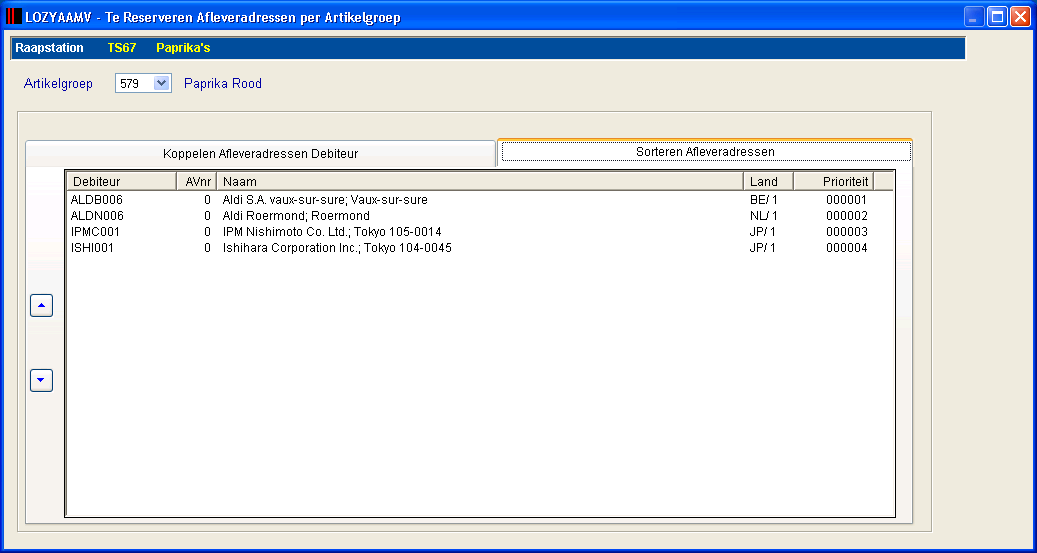The width and height of the screenshot is (1037, 553).
Task: Click name Ishihara Corporation Inc.; Tokyo 104-0045
Action: click(337, 248)
